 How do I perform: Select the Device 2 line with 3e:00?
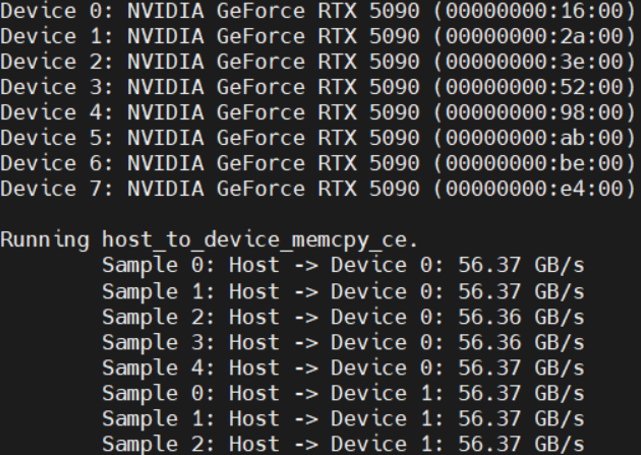318,62
